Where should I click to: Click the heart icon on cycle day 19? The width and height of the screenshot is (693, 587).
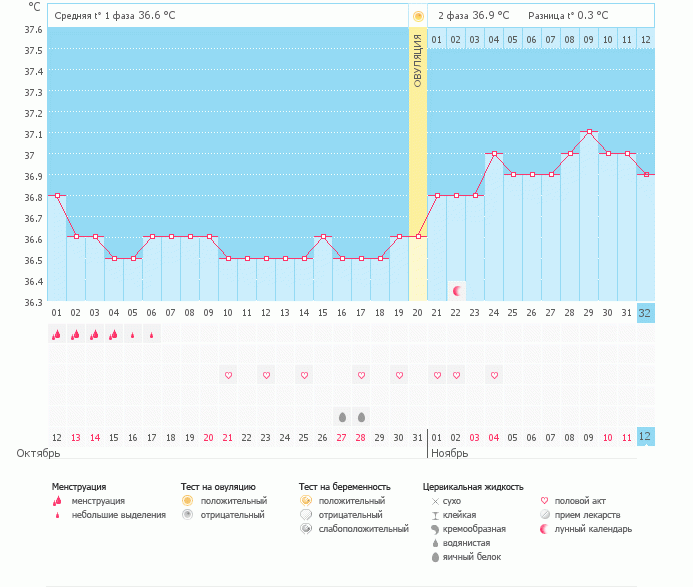point(399,375)
